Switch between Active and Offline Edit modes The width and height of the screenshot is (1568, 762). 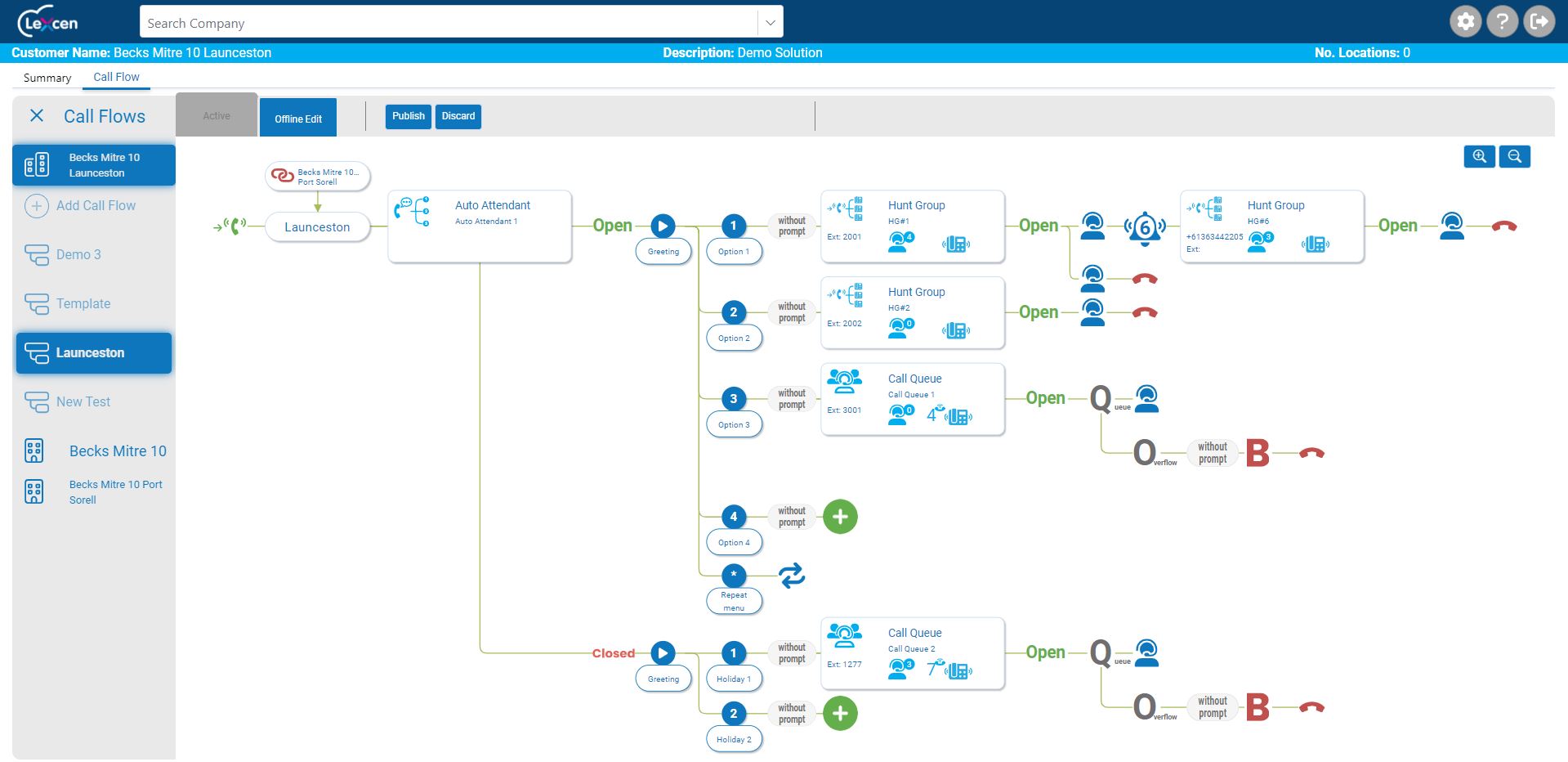(x=297, y=117)
